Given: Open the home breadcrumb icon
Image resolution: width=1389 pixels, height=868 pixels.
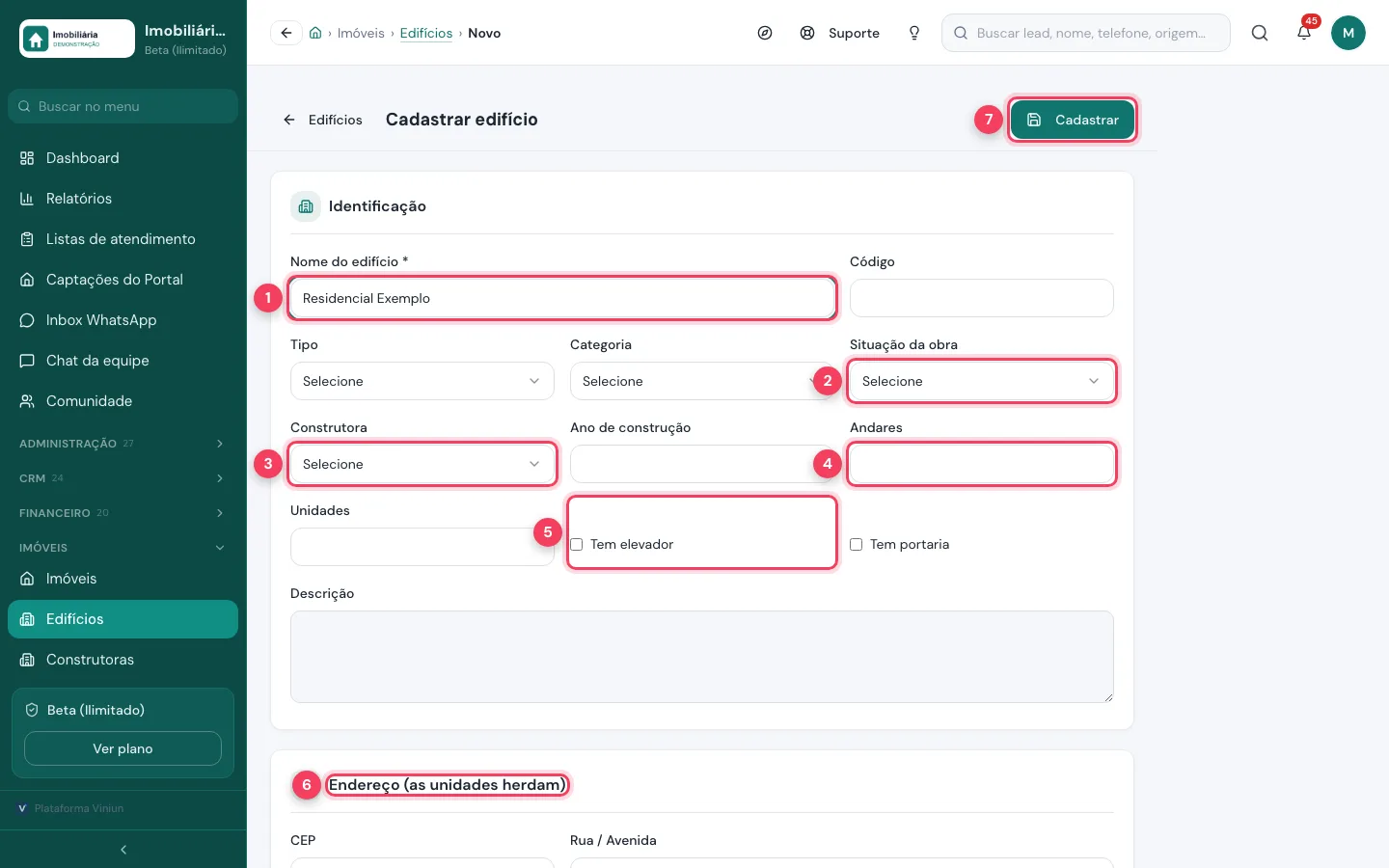Looking at the screenshot, I should (315, 33).
